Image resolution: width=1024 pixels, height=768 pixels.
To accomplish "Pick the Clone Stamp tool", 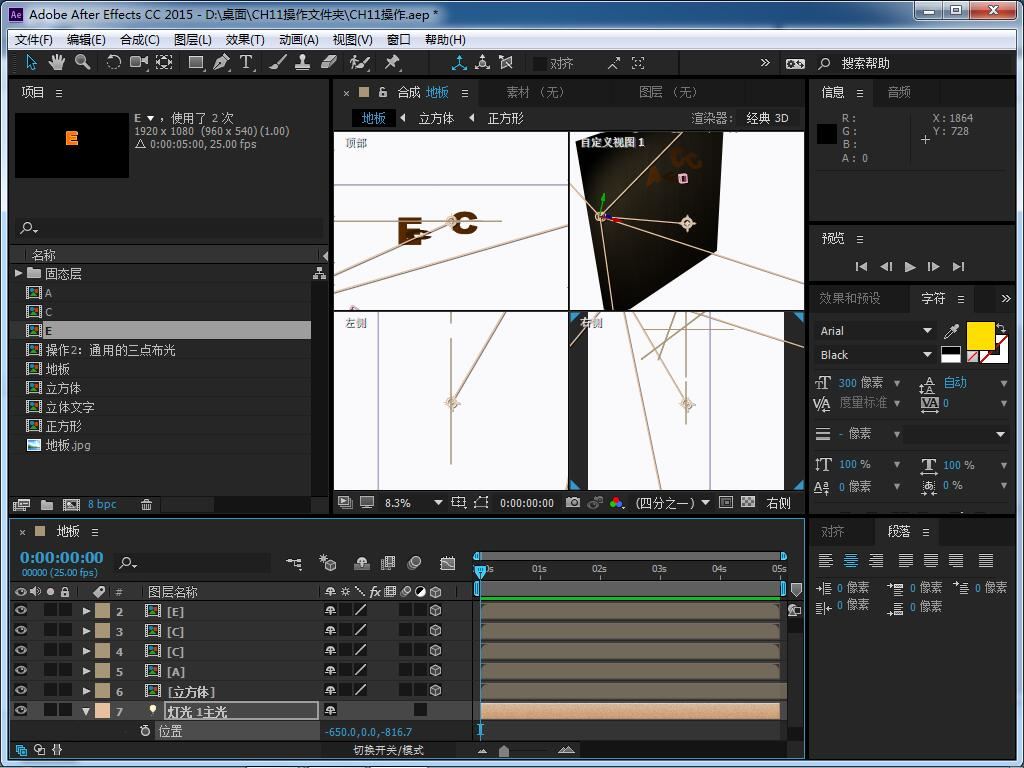I will pos(303,62).
